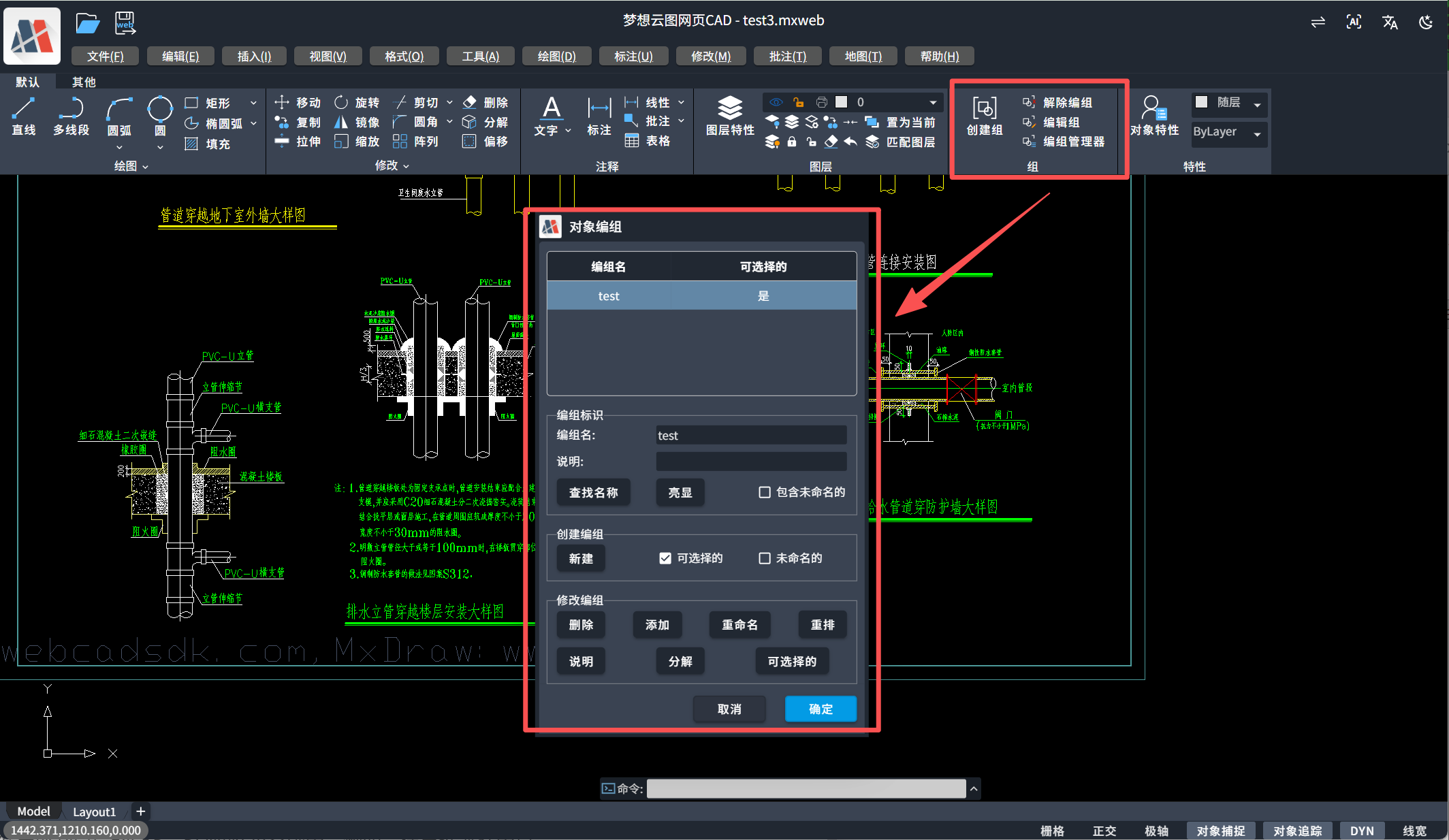1449x840 pixels.
Task: Expand the 圆弧 arc options arrow
Action: click(119, 146)
